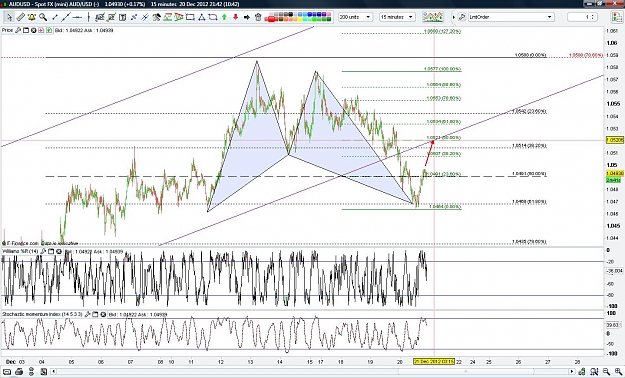Zoom in chart using bottom-right magnifier plus

[618, 372]
